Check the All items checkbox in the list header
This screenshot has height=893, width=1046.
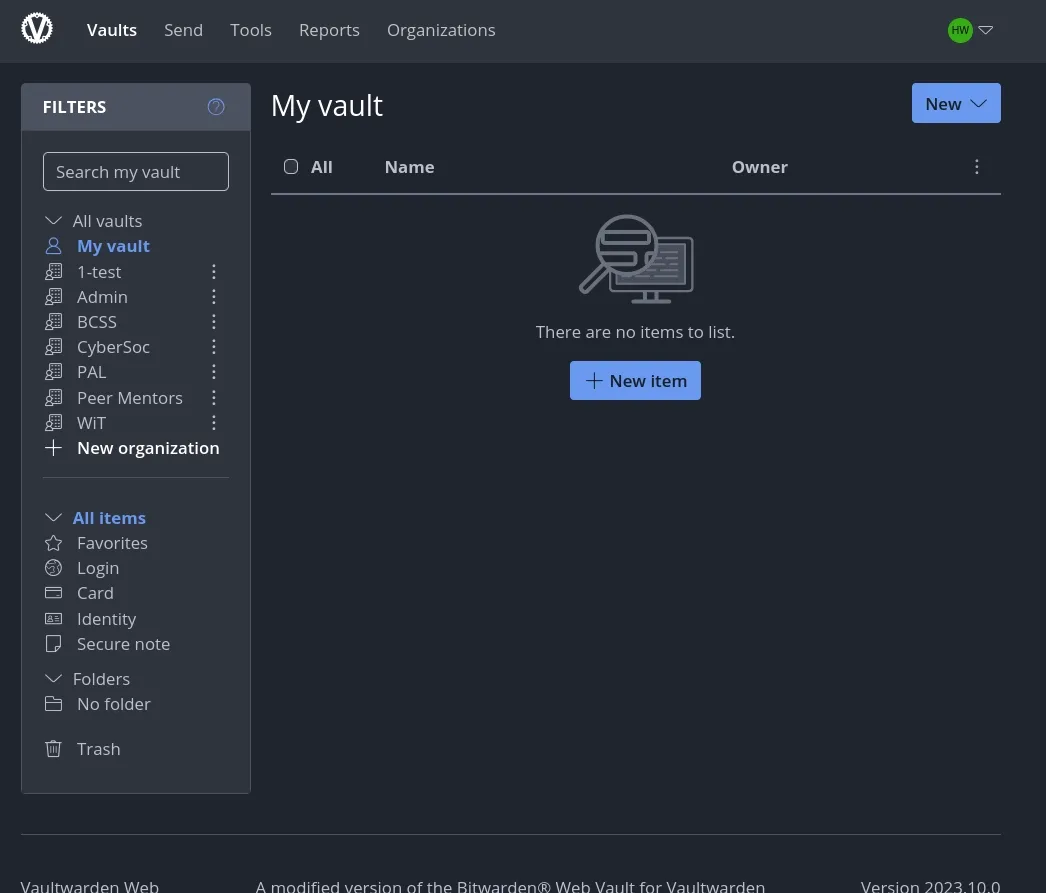[x=291, y=166]
